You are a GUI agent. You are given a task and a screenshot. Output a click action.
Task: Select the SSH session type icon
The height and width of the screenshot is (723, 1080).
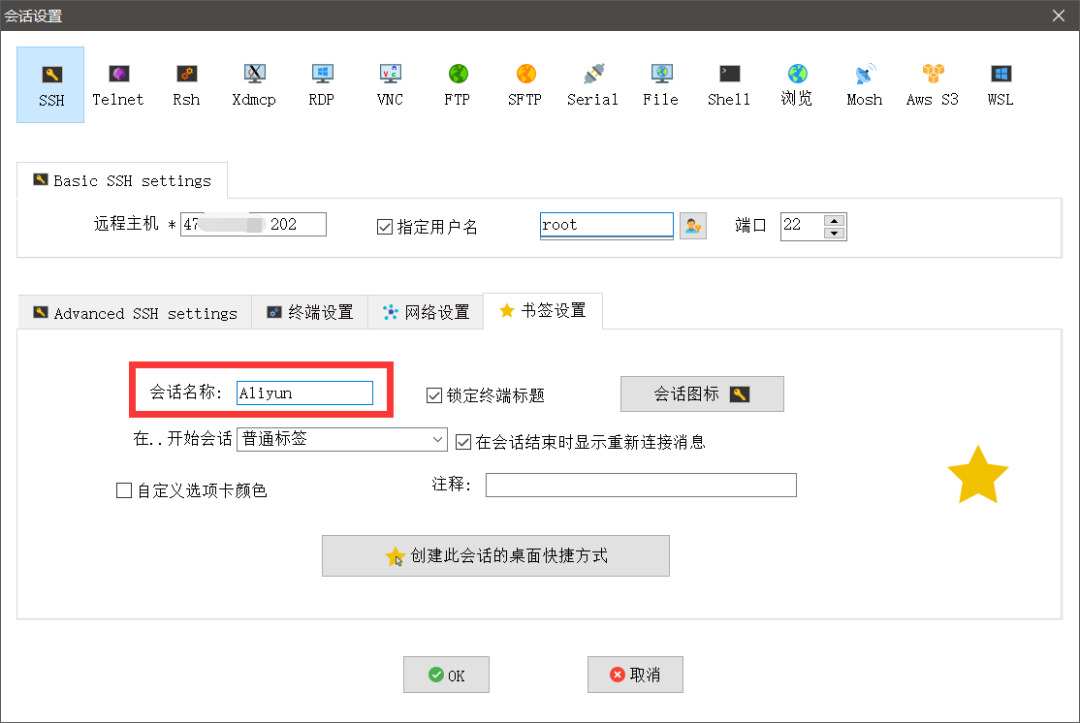50,84
